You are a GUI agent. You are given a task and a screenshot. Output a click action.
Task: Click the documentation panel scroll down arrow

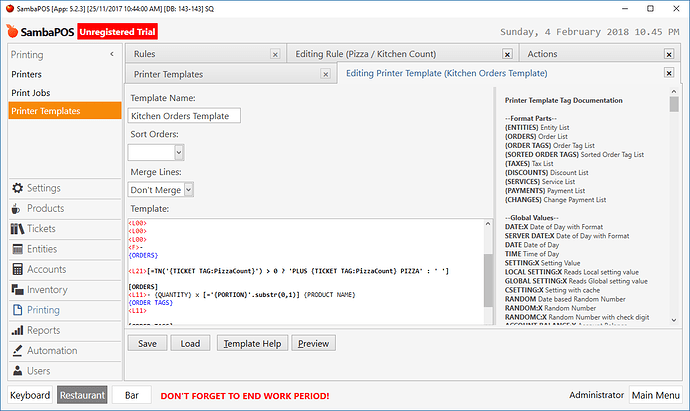coord(674,320)
